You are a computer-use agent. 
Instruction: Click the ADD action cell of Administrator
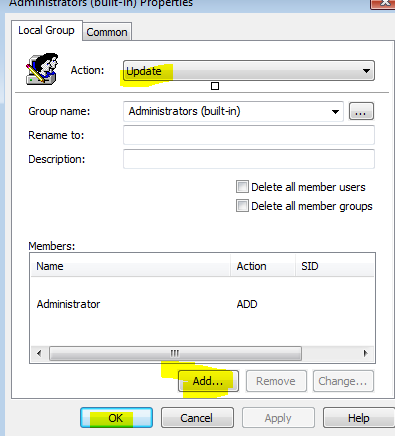(x=247, y=304)
